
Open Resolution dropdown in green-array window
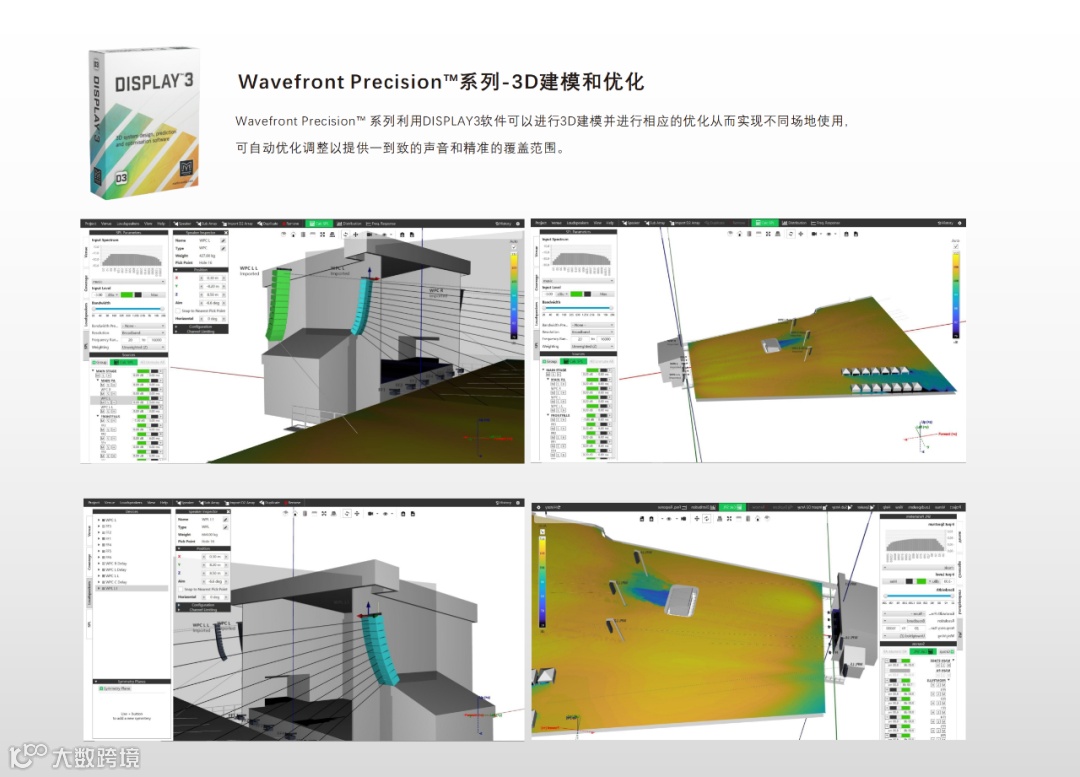[x=143, y=333]
